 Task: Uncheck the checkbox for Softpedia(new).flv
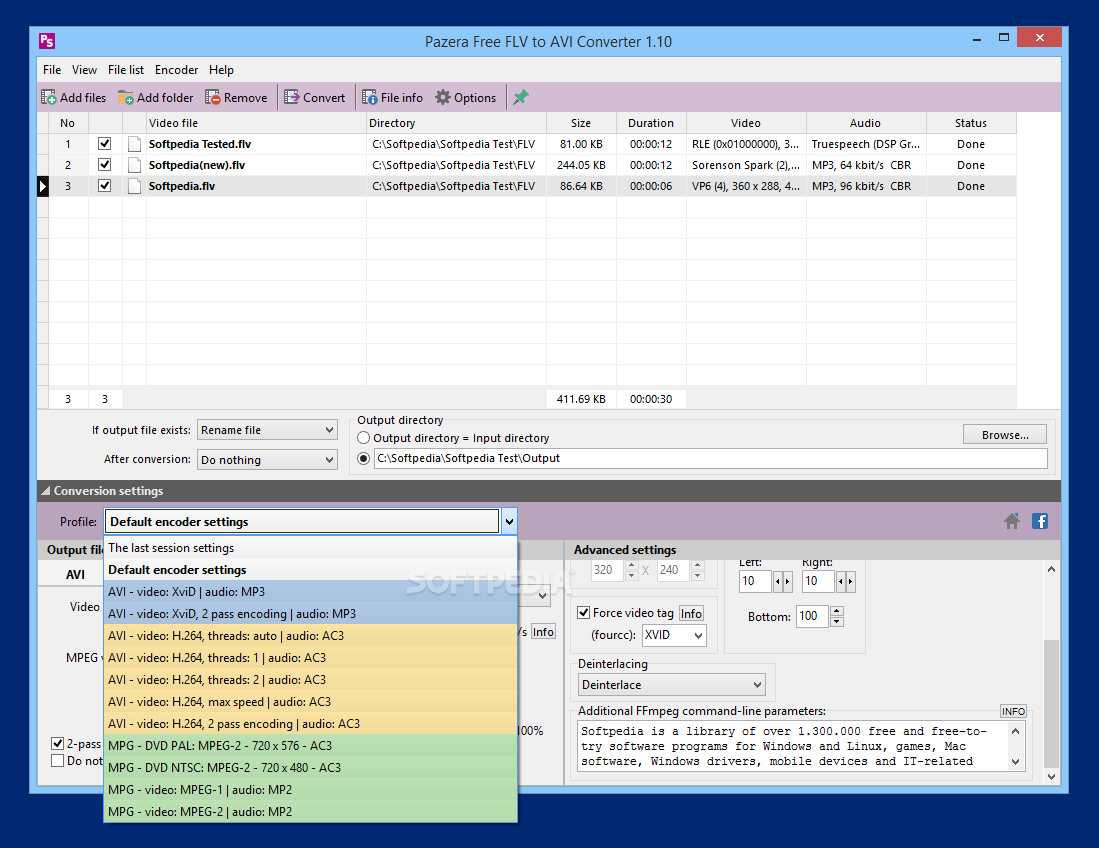tap(104, 165)
